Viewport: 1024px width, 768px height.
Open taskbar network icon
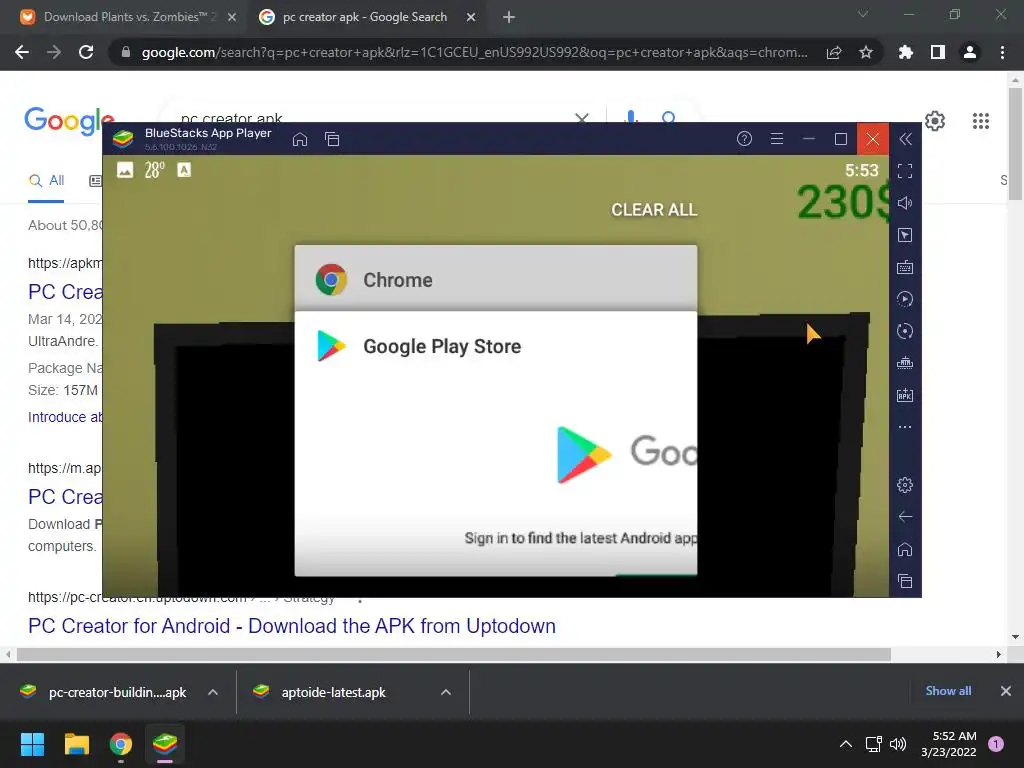tap(873, 744)
